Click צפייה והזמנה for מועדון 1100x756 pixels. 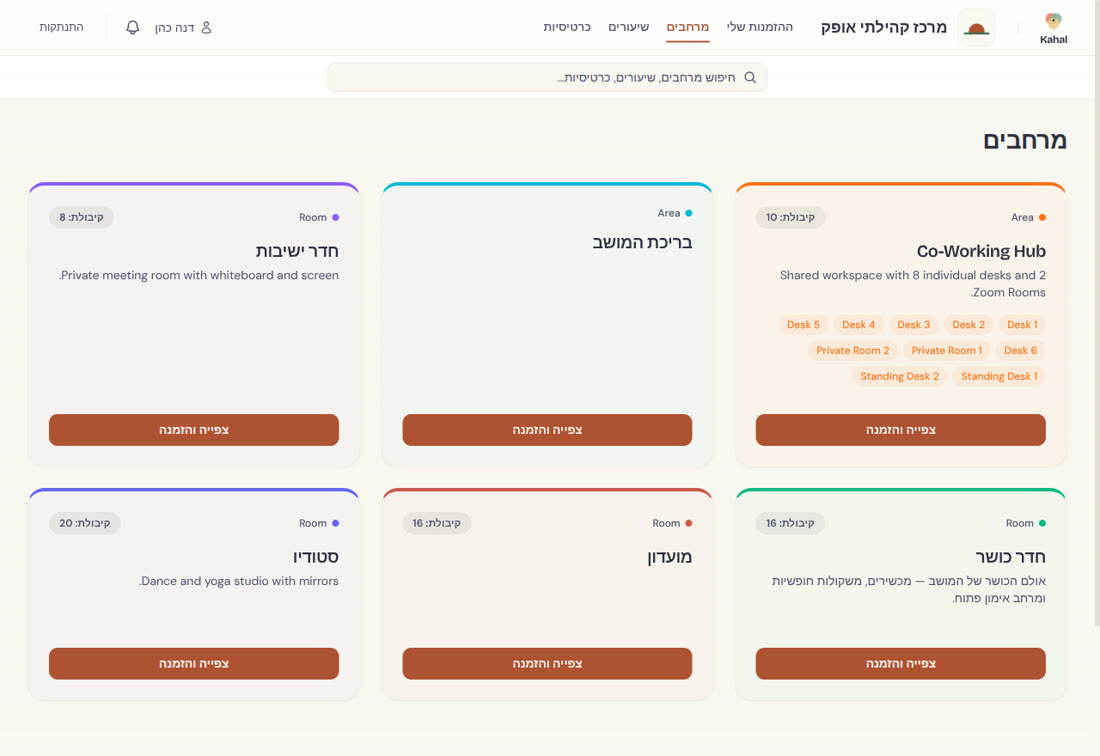pos(547,663)
